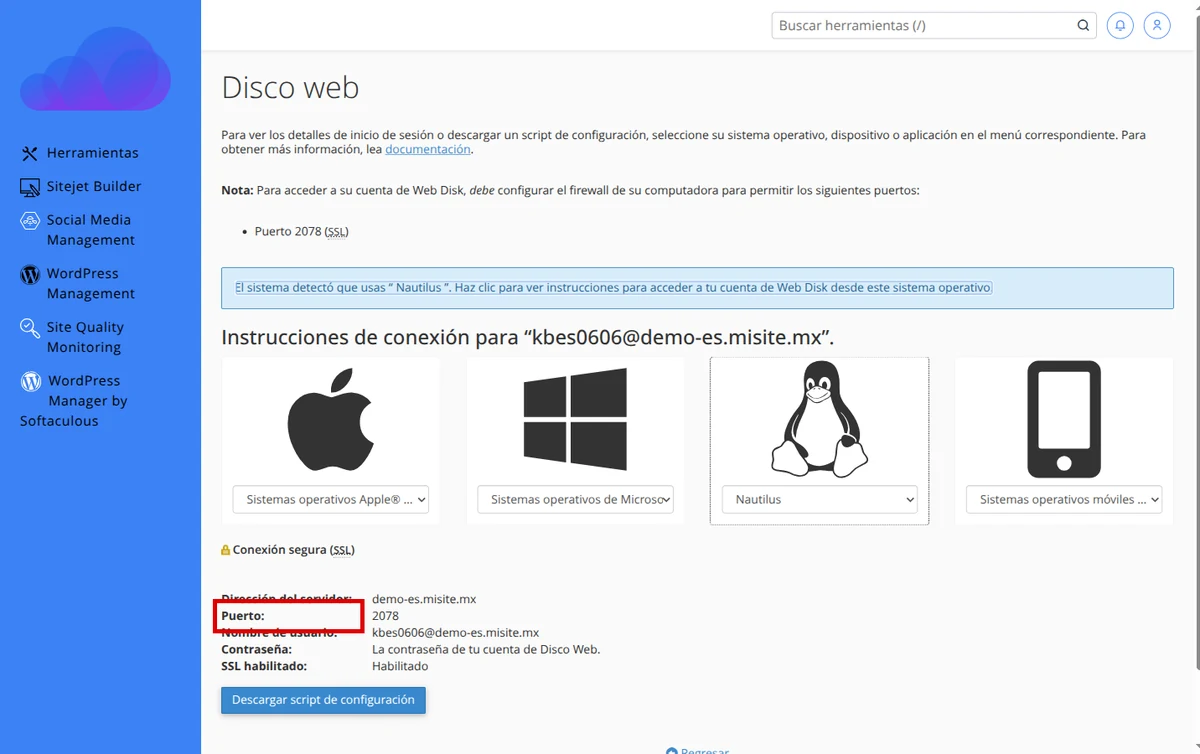Screen dimensions: 1200x754
Task: Click username value kbes0606@demo-es.misite.mx
Action: click(x=455, y=632)
